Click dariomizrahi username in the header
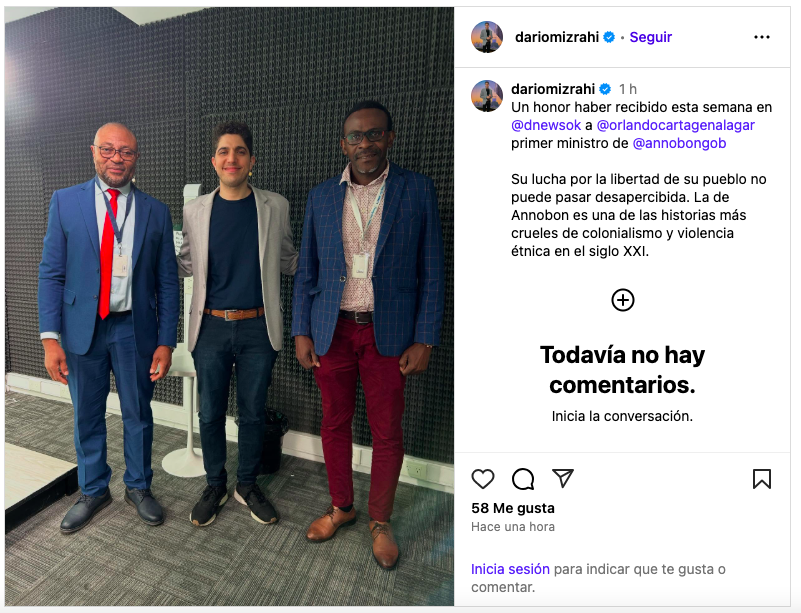 click(x=557, y=37)
